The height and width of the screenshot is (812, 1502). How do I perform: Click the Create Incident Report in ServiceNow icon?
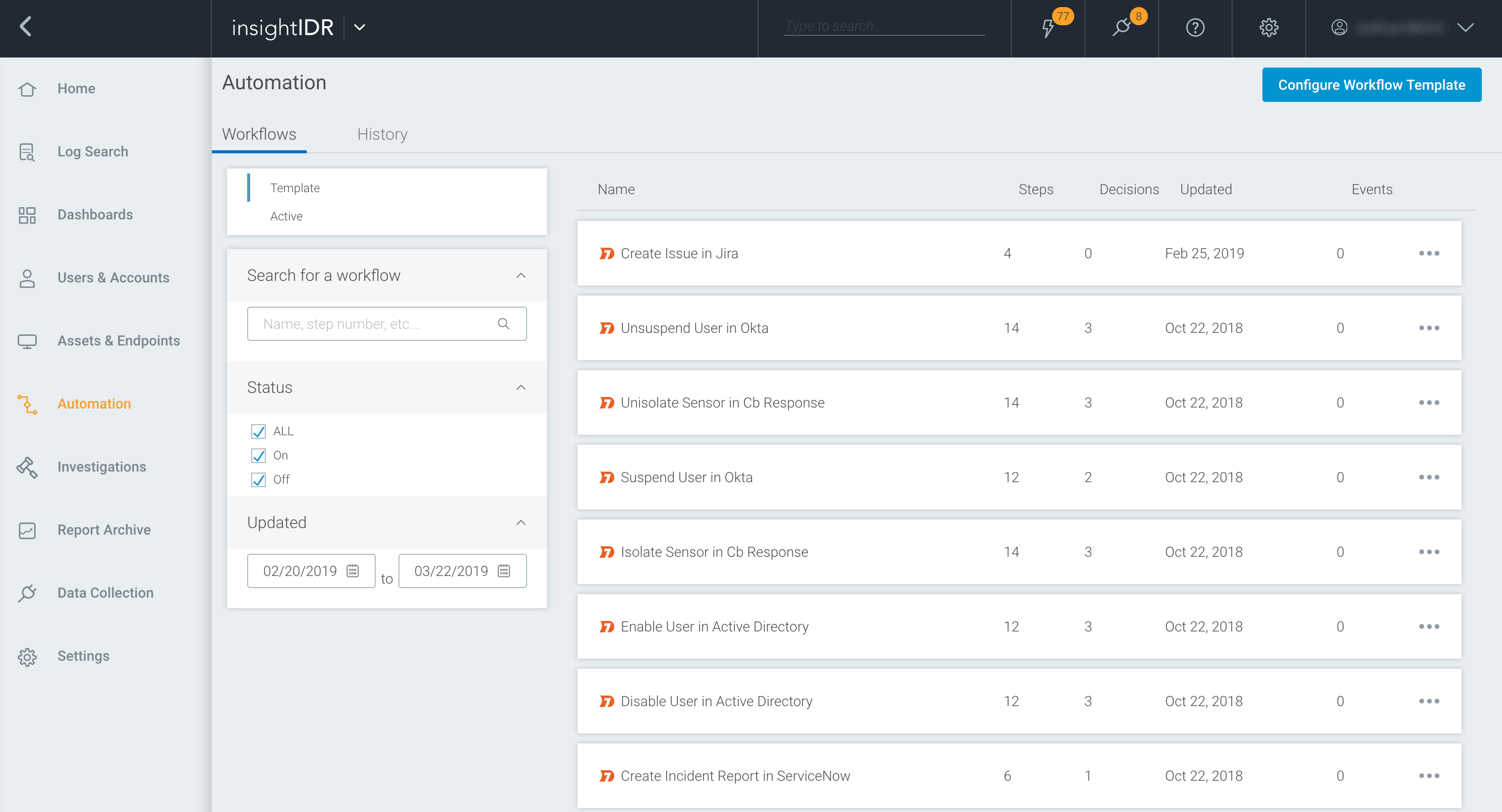coord(606,776)
